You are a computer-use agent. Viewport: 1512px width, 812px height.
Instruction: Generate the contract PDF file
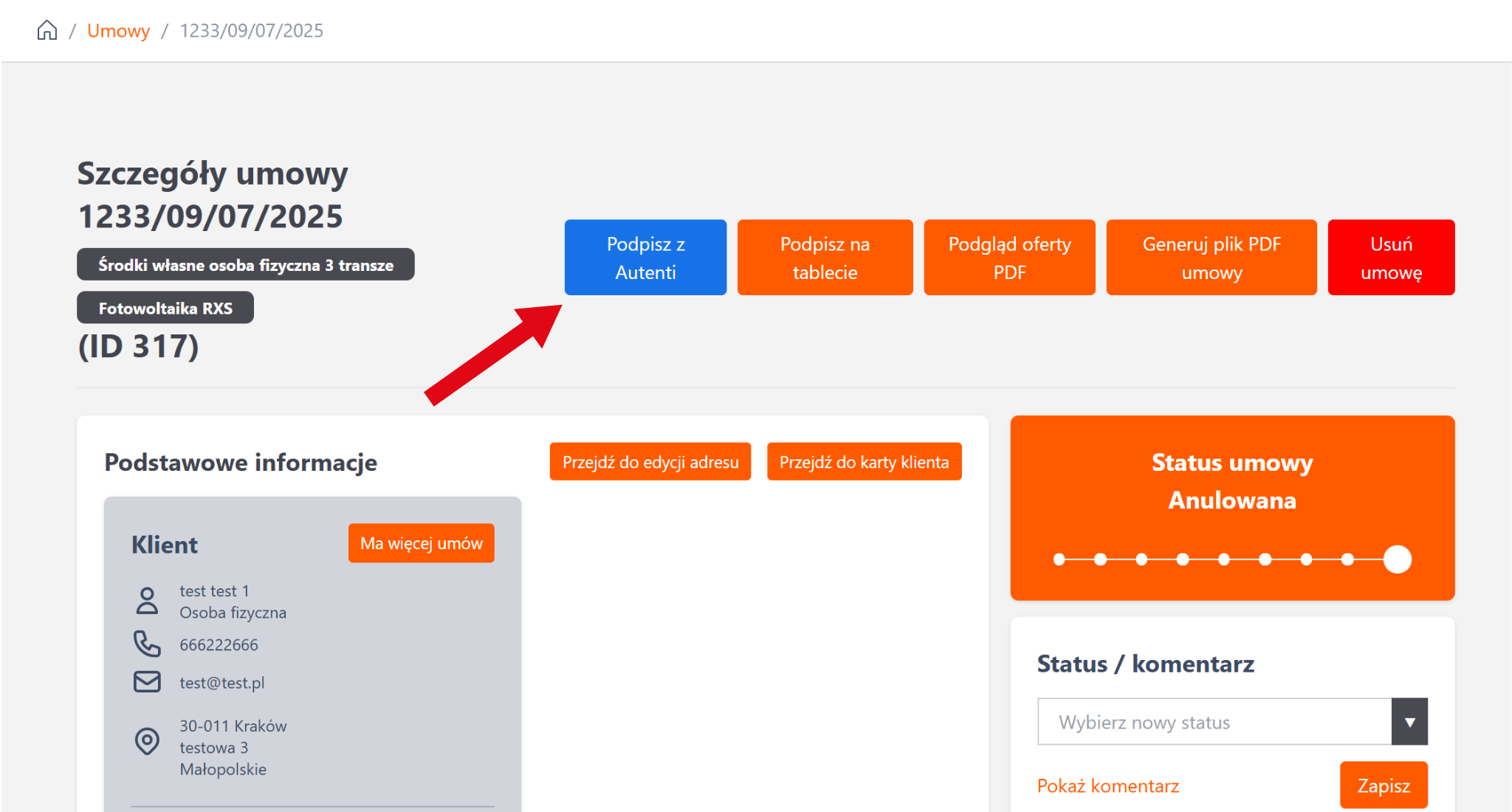[x=1211, y=258]
